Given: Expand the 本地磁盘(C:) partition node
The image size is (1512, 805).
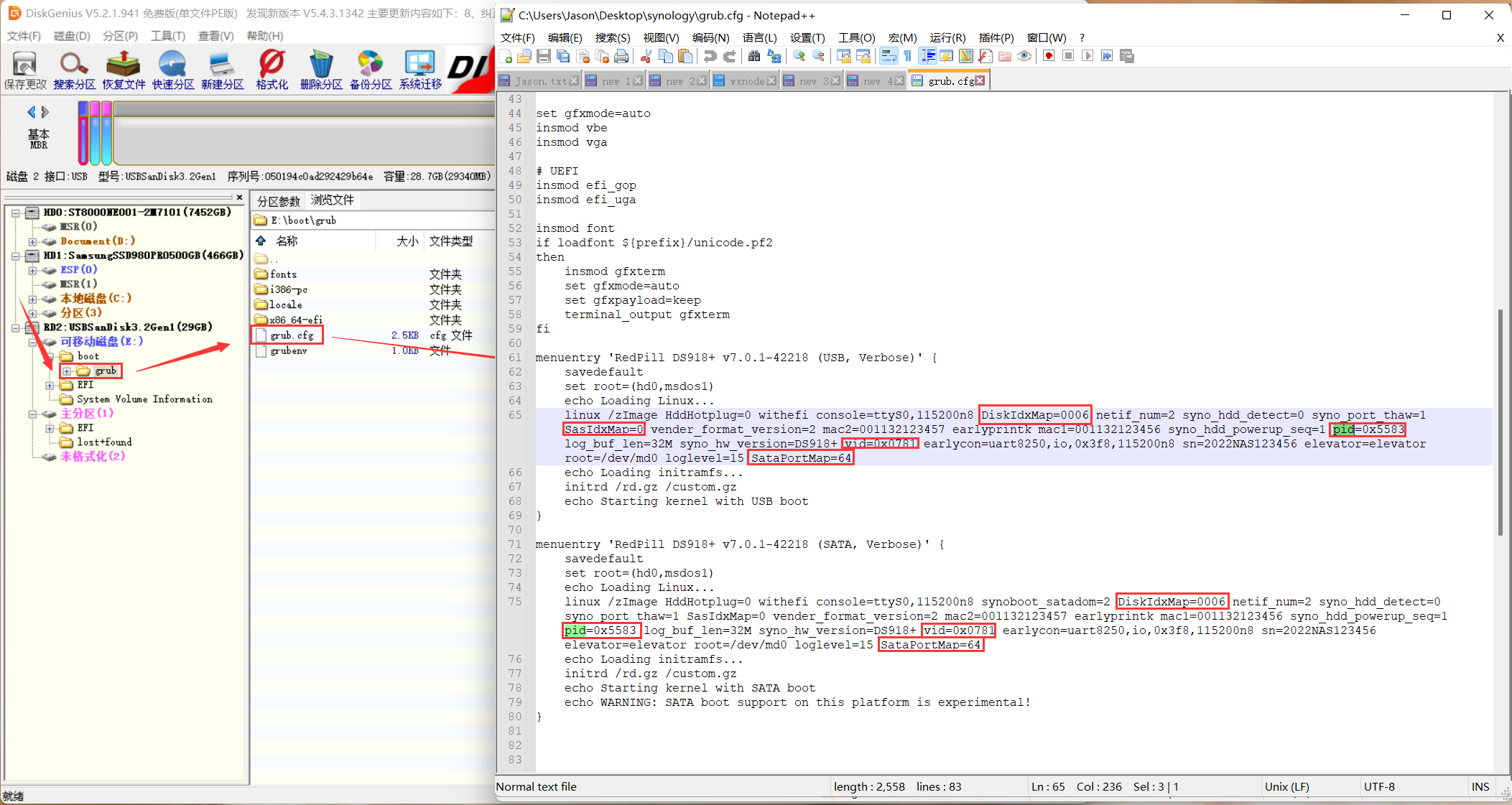Looking at the screenshot, I should click(32, 299).
